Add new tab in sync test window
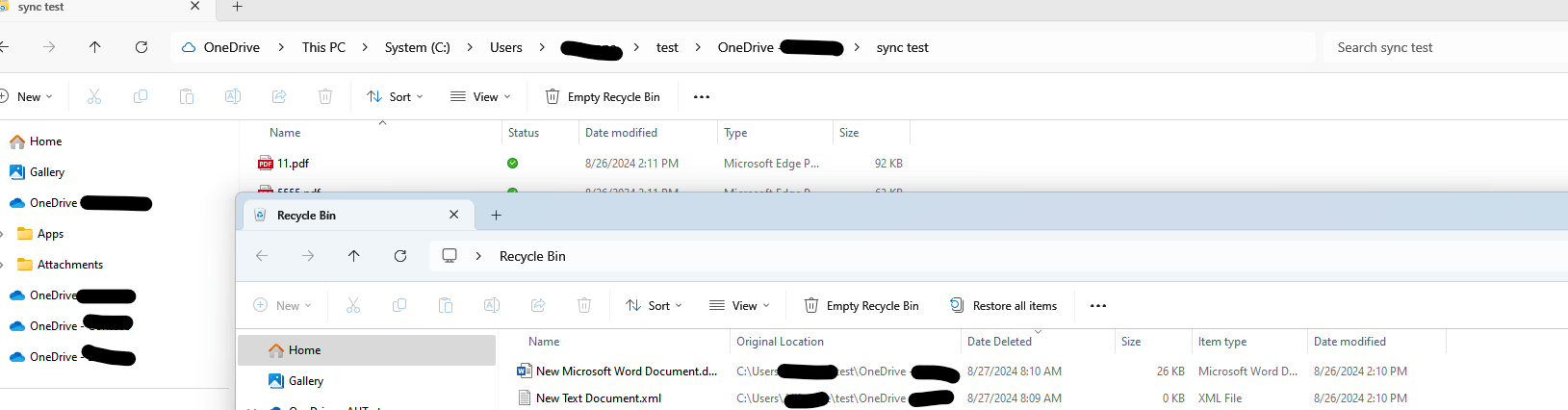This screenshot has height=410, width=1568. coord(238,7)
